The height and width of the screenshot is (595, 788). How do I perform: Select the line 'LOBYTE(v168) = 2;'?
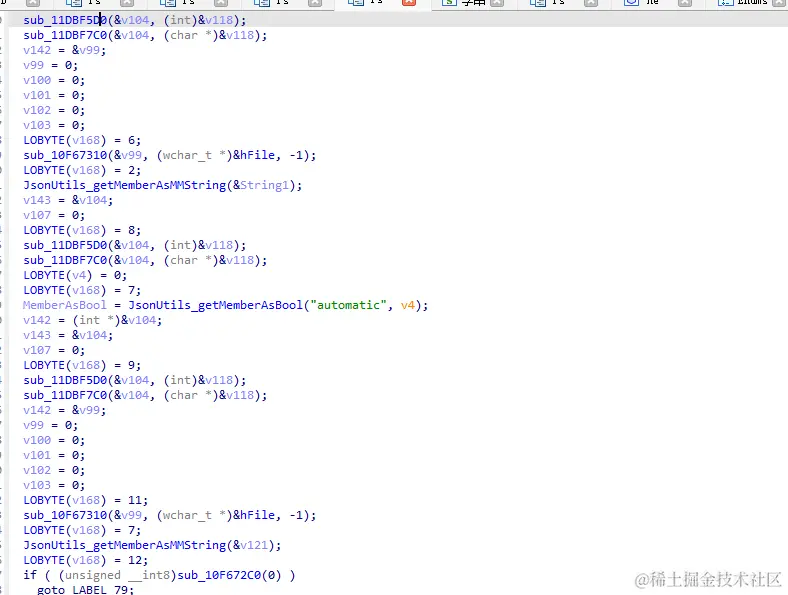82,170
